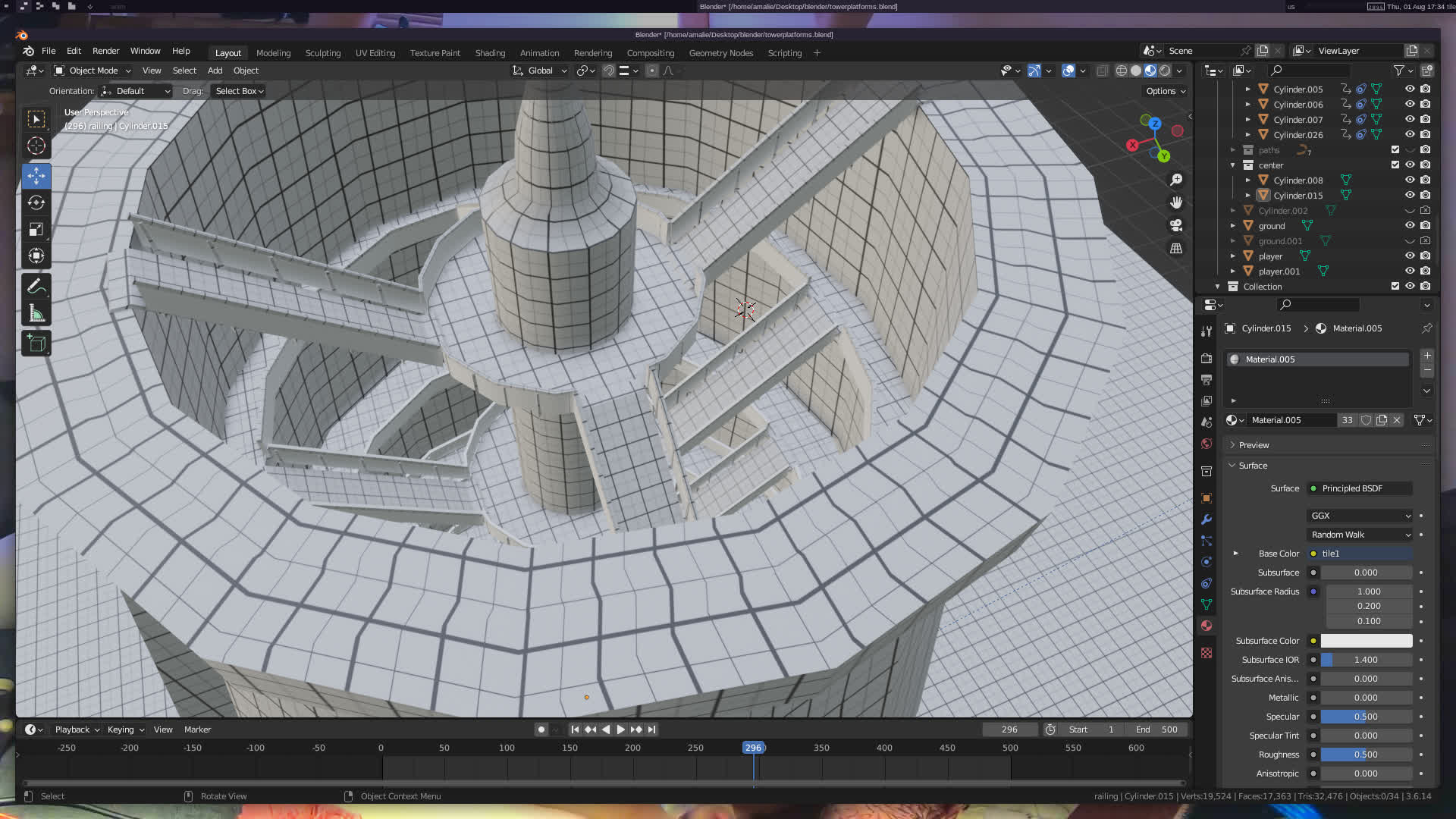Switch to the Shading workspace tab
This screenshot has width=1456, height=819.
[490, 53]
